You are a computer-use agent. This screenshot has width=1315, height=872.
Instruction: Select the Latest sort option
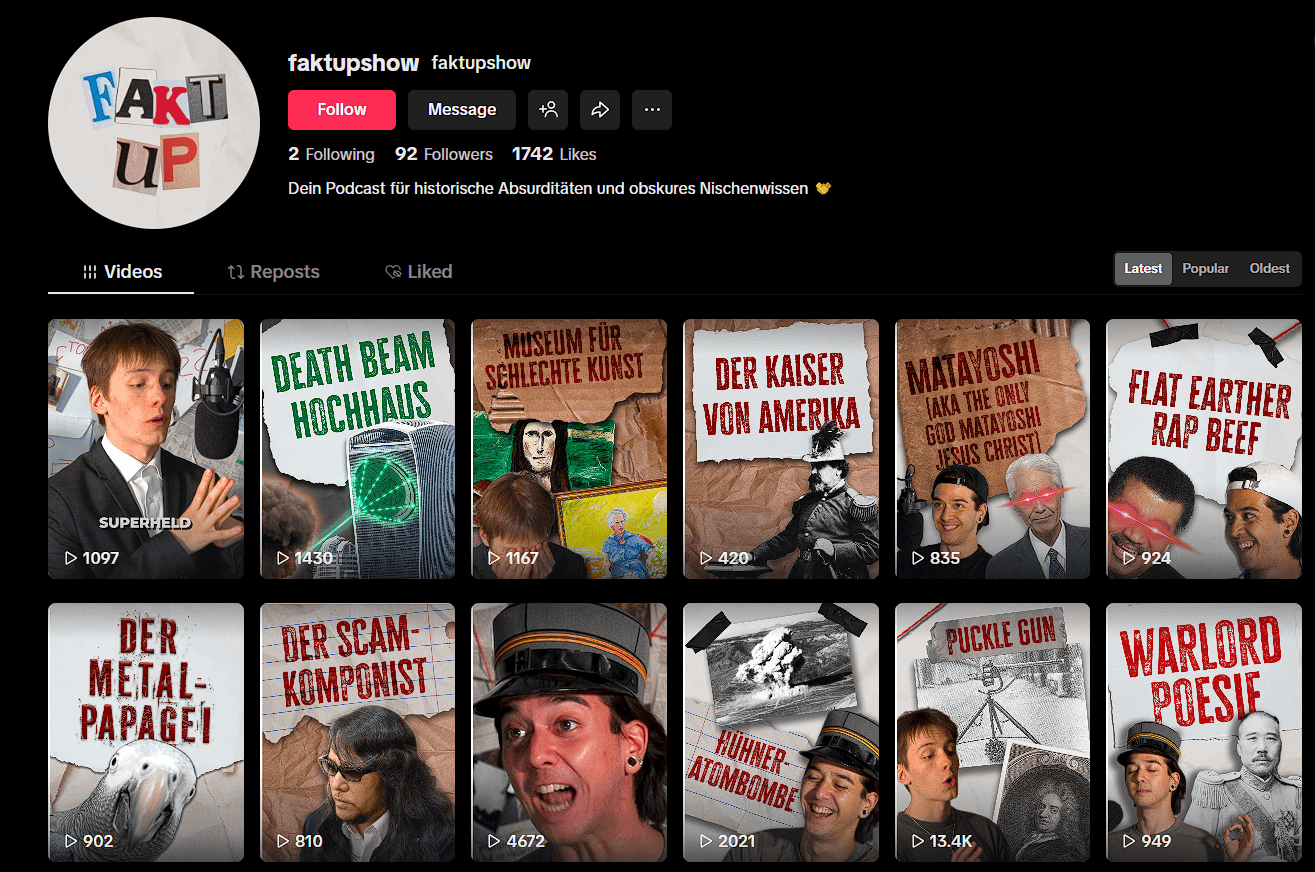coord(1143,269)
